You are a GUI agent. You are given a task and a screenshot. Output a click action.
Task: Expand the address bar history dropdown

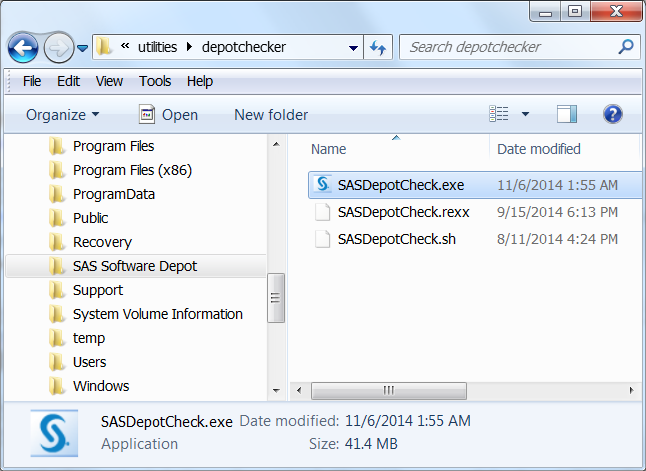pos(354,47)
